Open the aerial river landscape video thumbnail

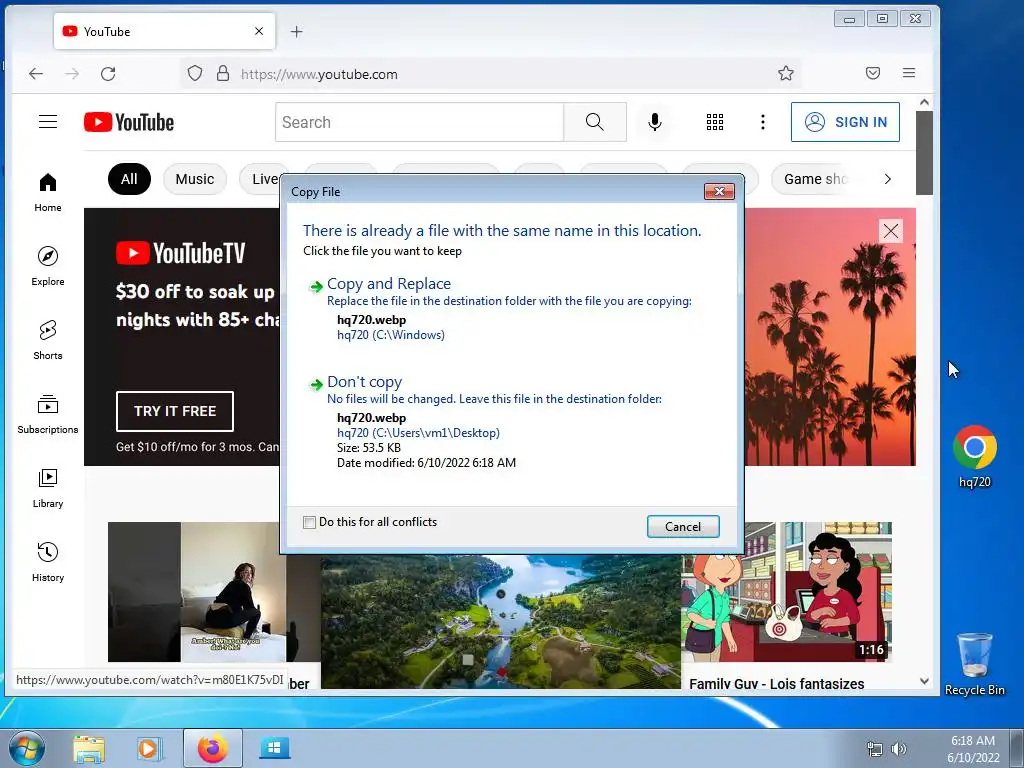pyautogui.click(x=501, y=621)
